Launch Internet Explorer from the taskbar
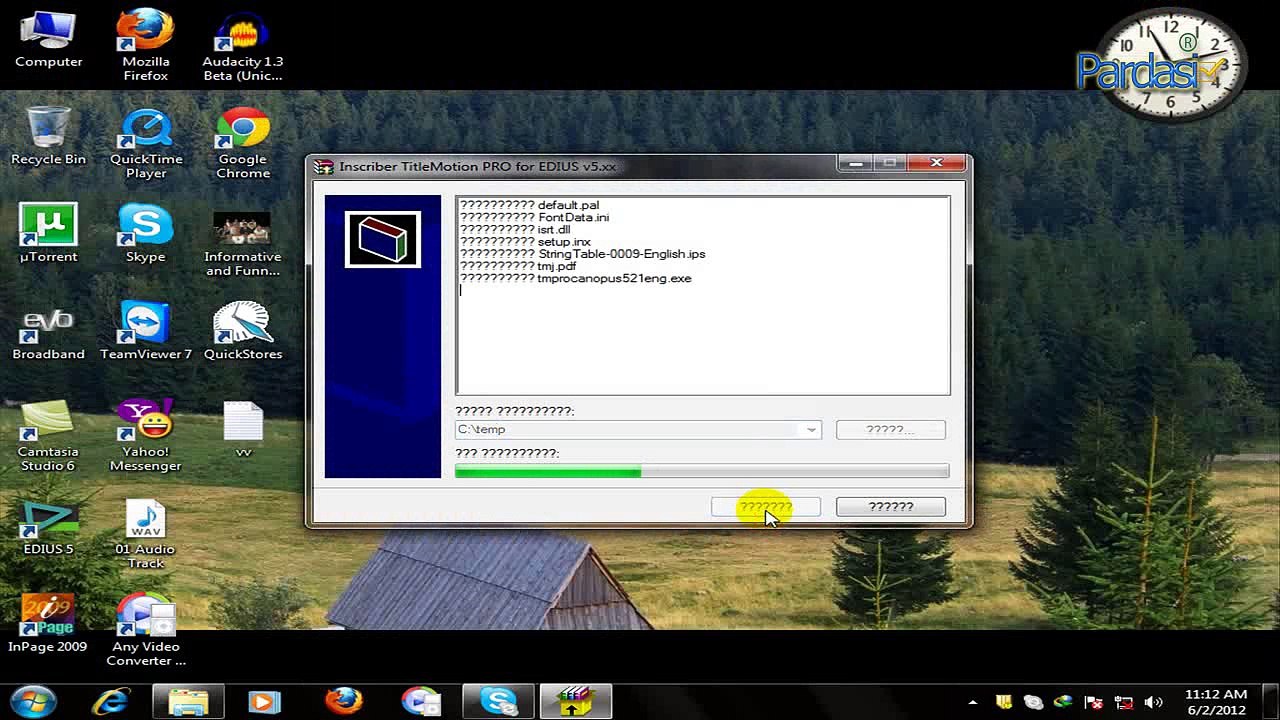 (x=110, y=701)
